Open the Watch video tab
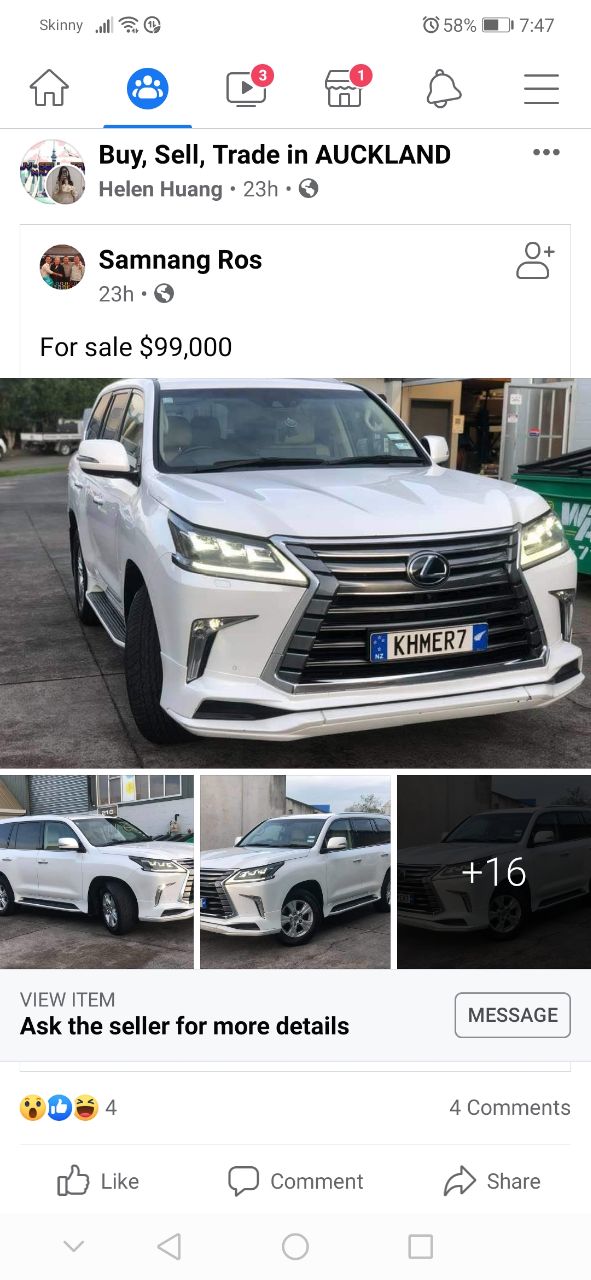Image resolution: width=591 pixels, height=1280 pixels. coord(247,87)
